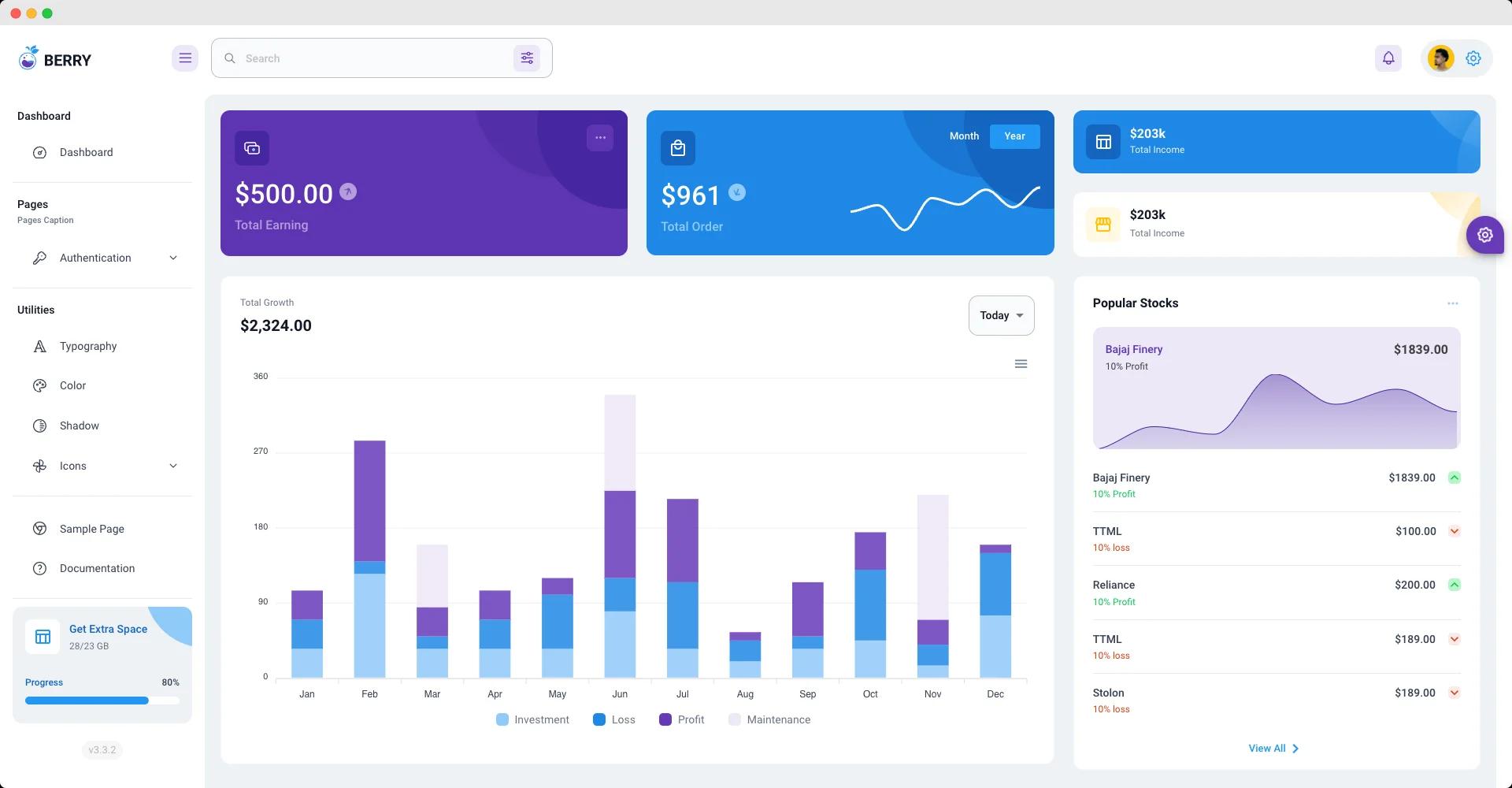This screenshot has width=1512, height=788.
Task: Open the Documentation page
Action: pos(97,568)
